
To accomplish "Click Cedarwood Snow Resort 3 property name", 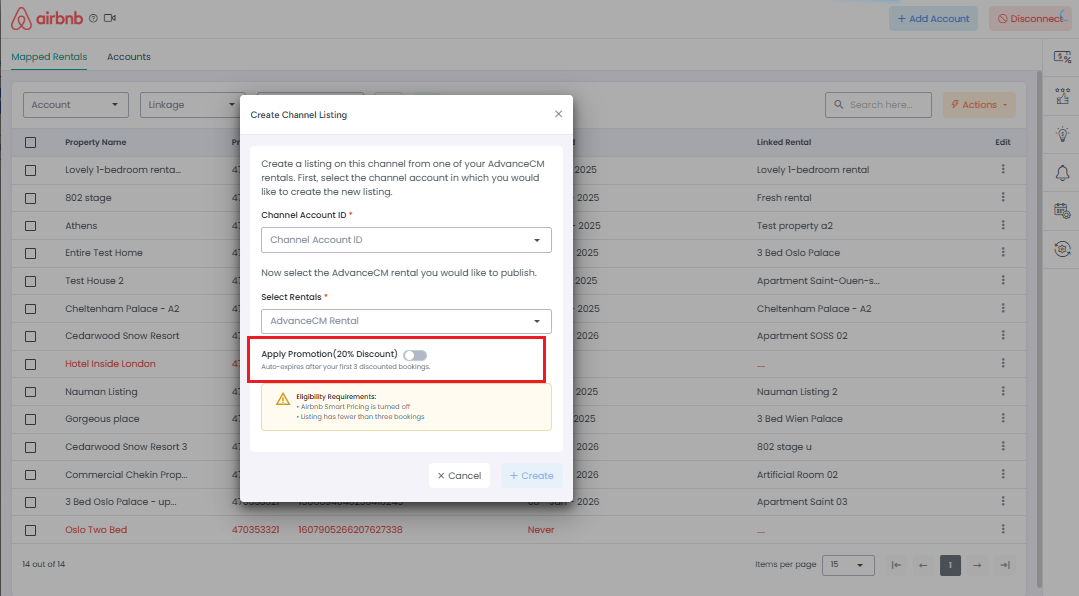I will point(126,447).
